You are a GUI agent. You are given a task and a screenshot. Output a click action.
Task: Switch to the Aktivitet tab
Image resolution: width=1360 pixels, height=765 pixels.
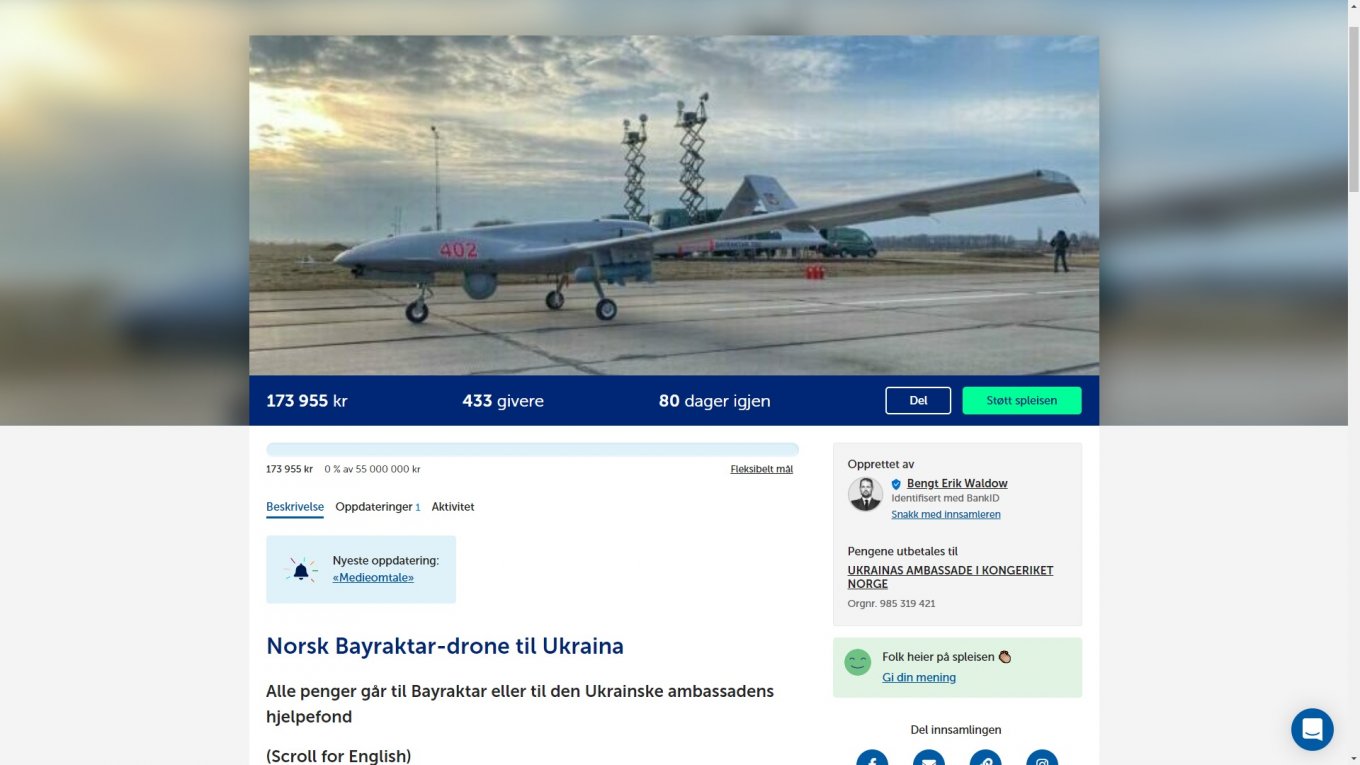pyautogui.click(x=453, y=507)
